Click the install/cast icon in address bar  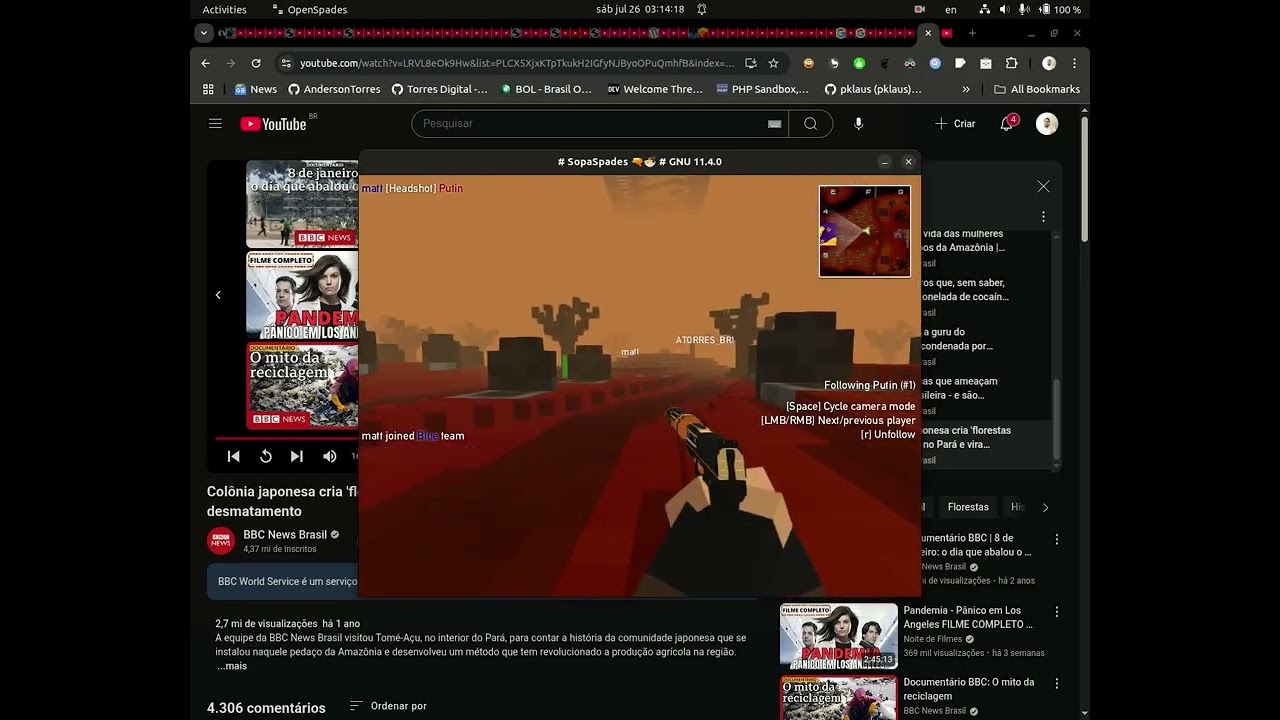point(750,63)
